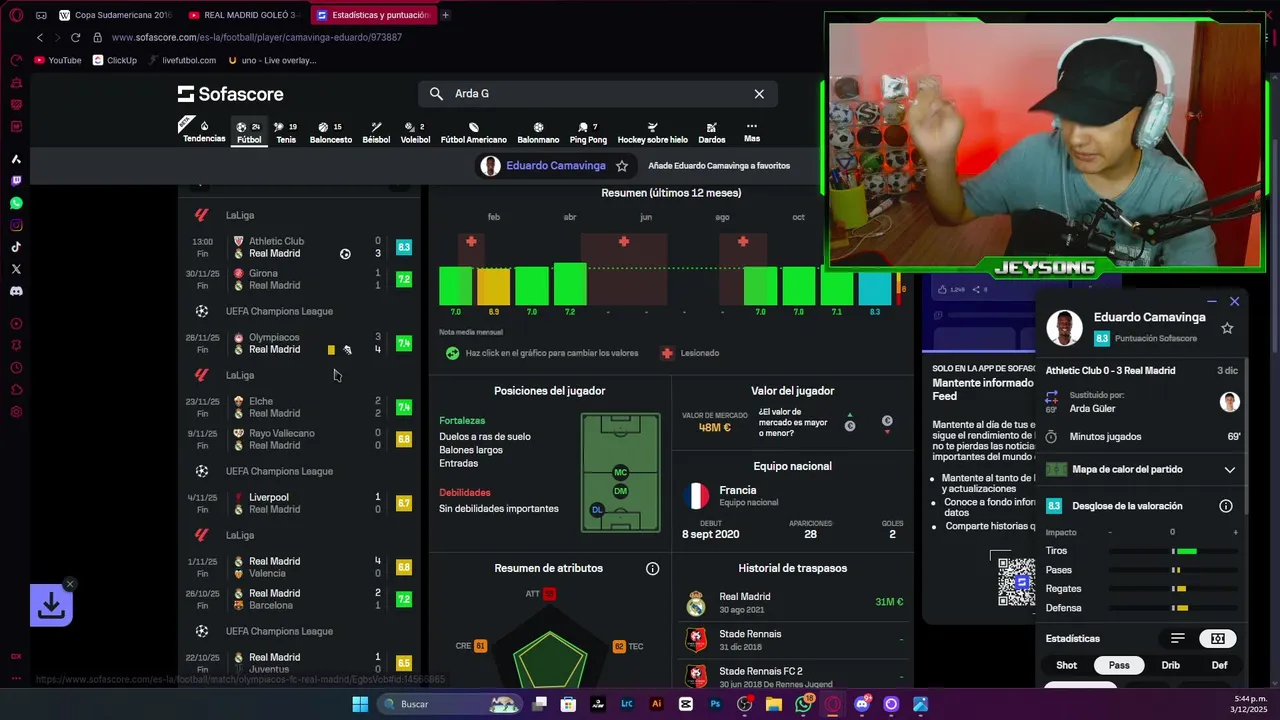Click the search field containing Arda G

pyautogui.click(x=597, y=94)
